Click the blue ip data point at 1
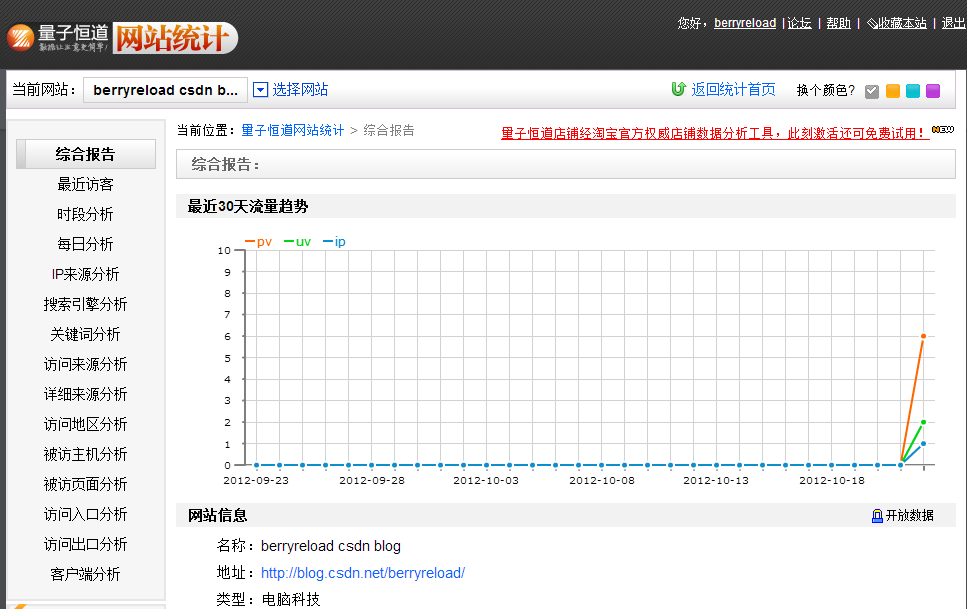The image size is (967, 609). (x=923, y=444)
